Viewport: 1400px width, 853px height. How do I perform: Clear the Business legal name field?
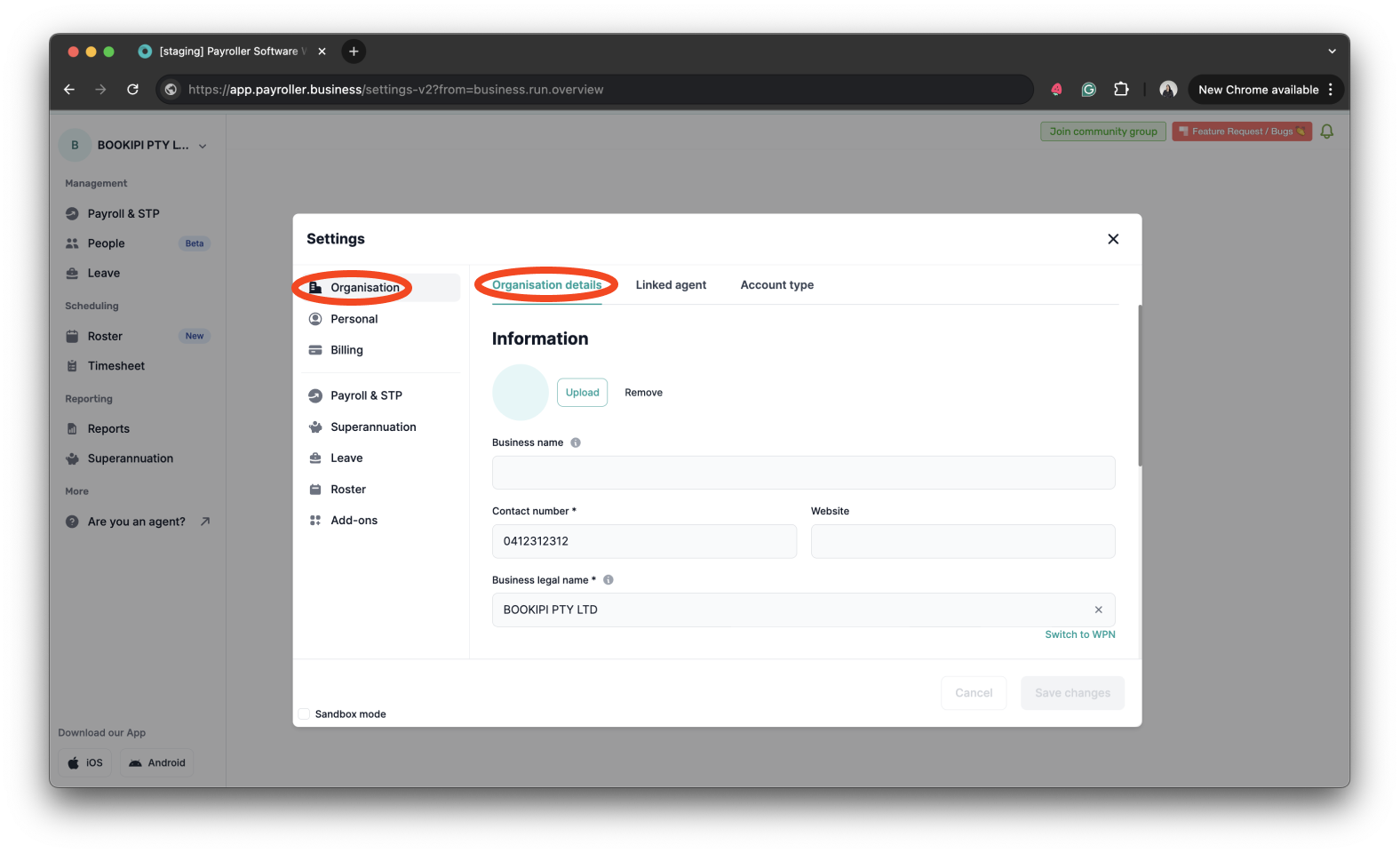pos(1099,610)
